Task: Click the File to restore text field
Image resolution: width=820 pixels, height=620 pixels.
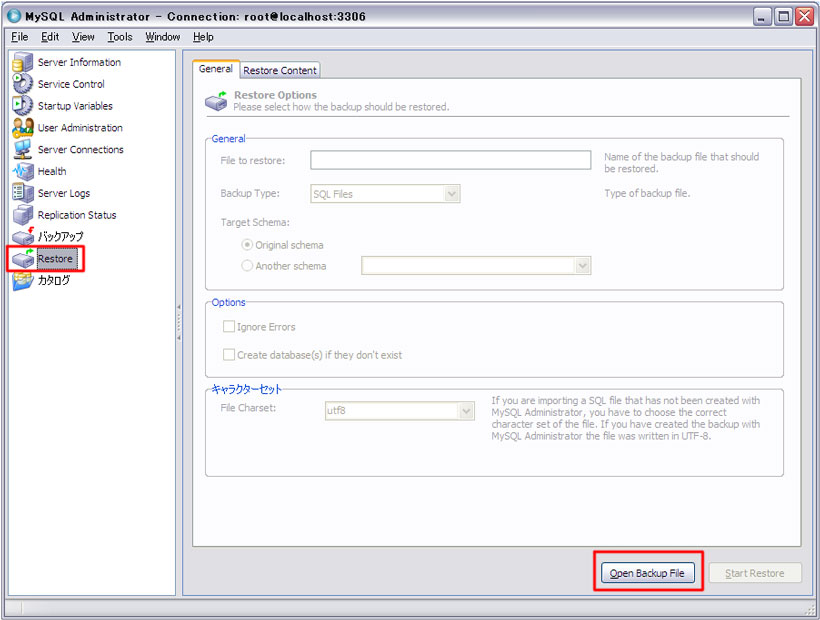Action: (x=451, y=160)
